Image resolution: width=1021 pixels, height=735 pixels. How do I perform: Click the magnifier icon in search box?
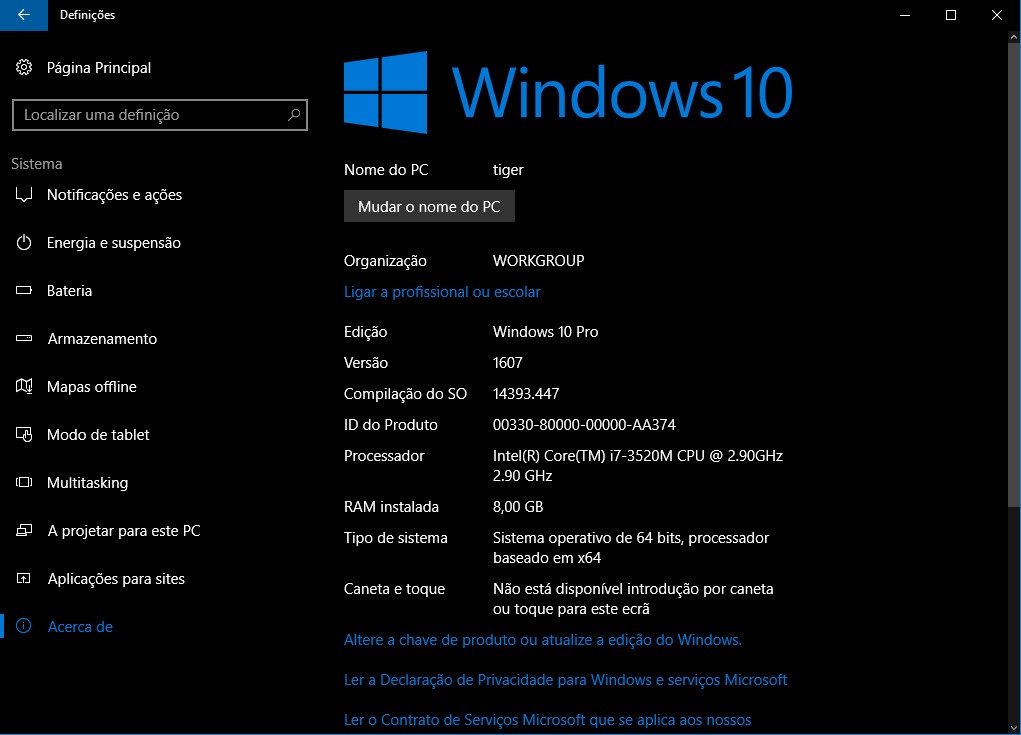coord(294,115)
